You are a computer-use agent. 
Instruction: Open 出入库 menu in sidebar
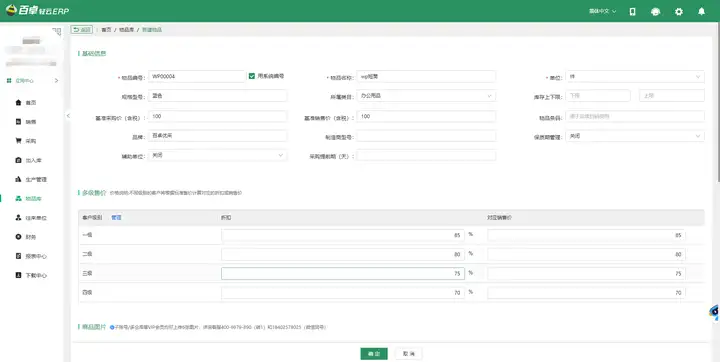[x=34, y=160]
